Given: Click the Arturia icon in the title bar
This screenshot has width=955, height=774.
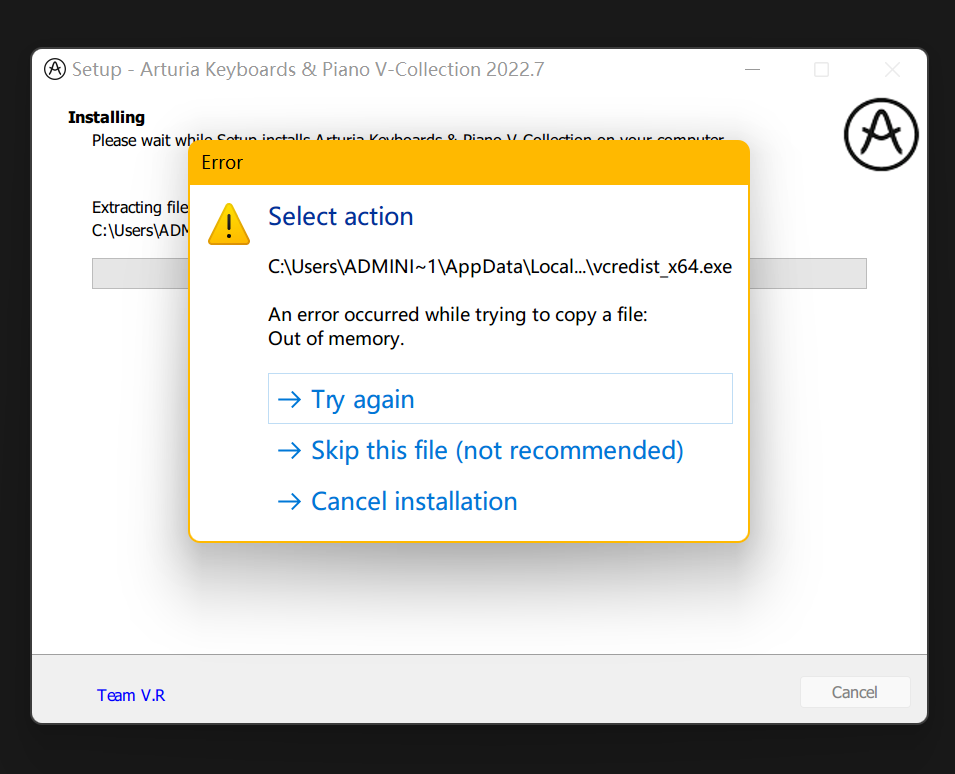Looking at the screenshot, I should (55, 69).
